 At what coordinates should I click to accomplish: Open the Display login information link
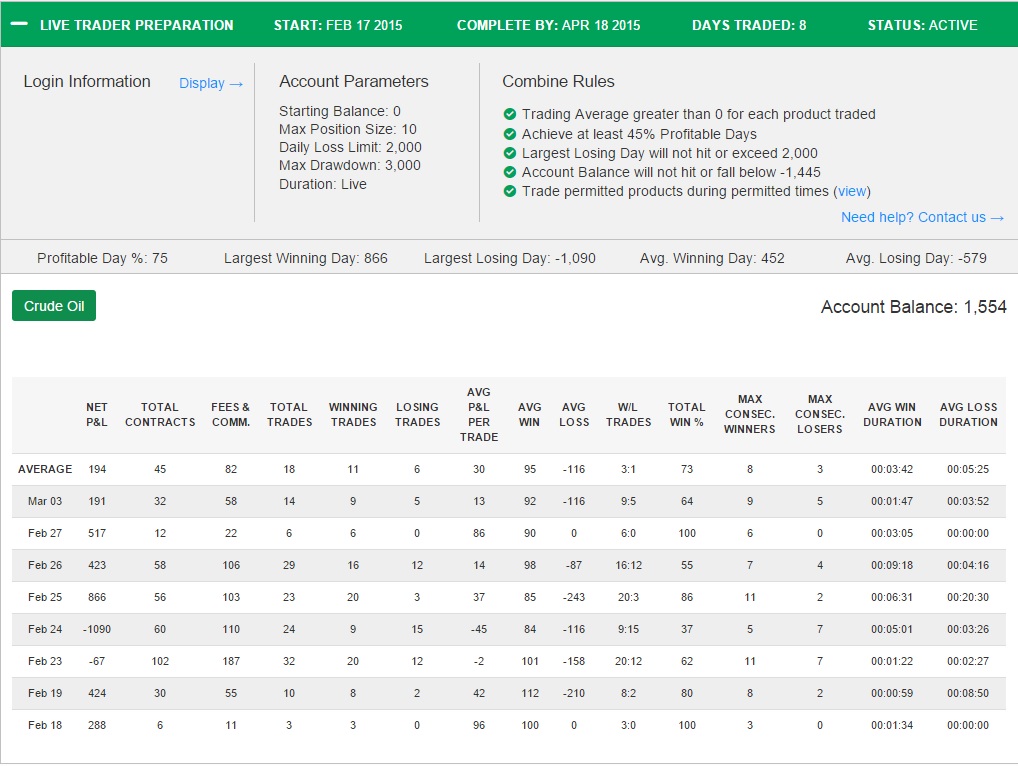coord(211,84)
